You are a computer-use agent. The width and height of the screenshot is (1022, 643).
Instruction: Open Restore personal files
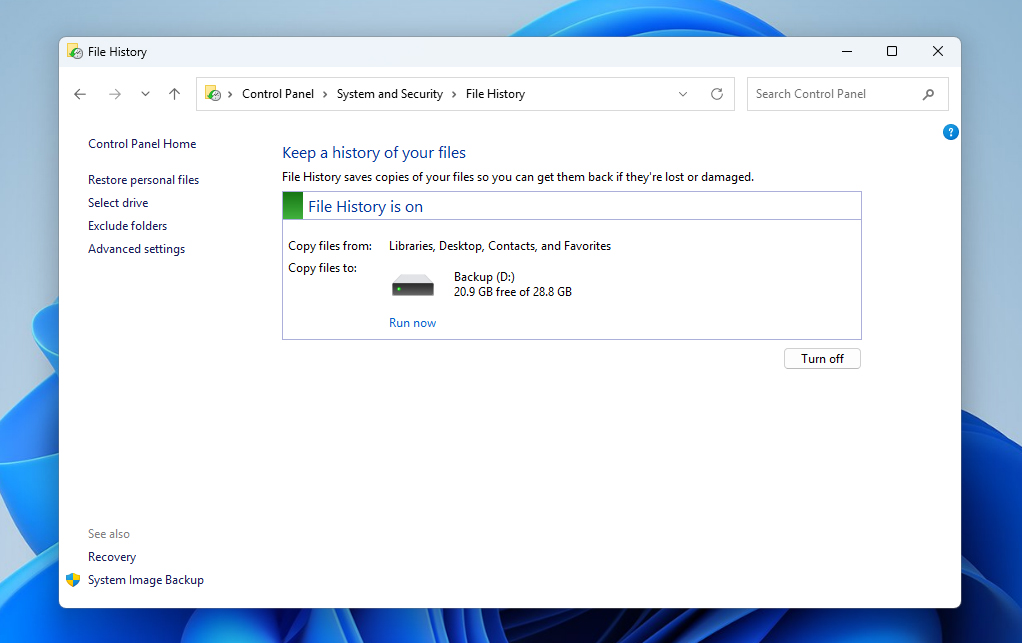(143, 179)
